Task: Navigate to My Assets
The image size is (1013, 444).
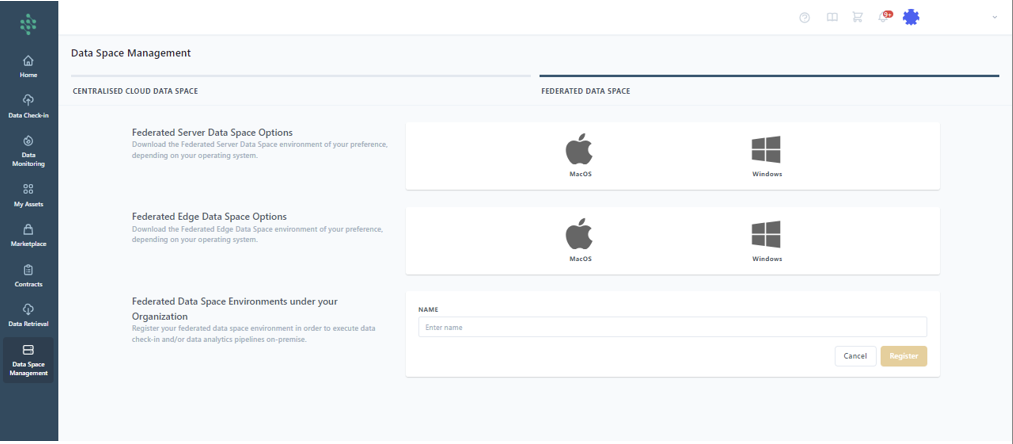Action: pyautogui.click(x=28, y=194)
